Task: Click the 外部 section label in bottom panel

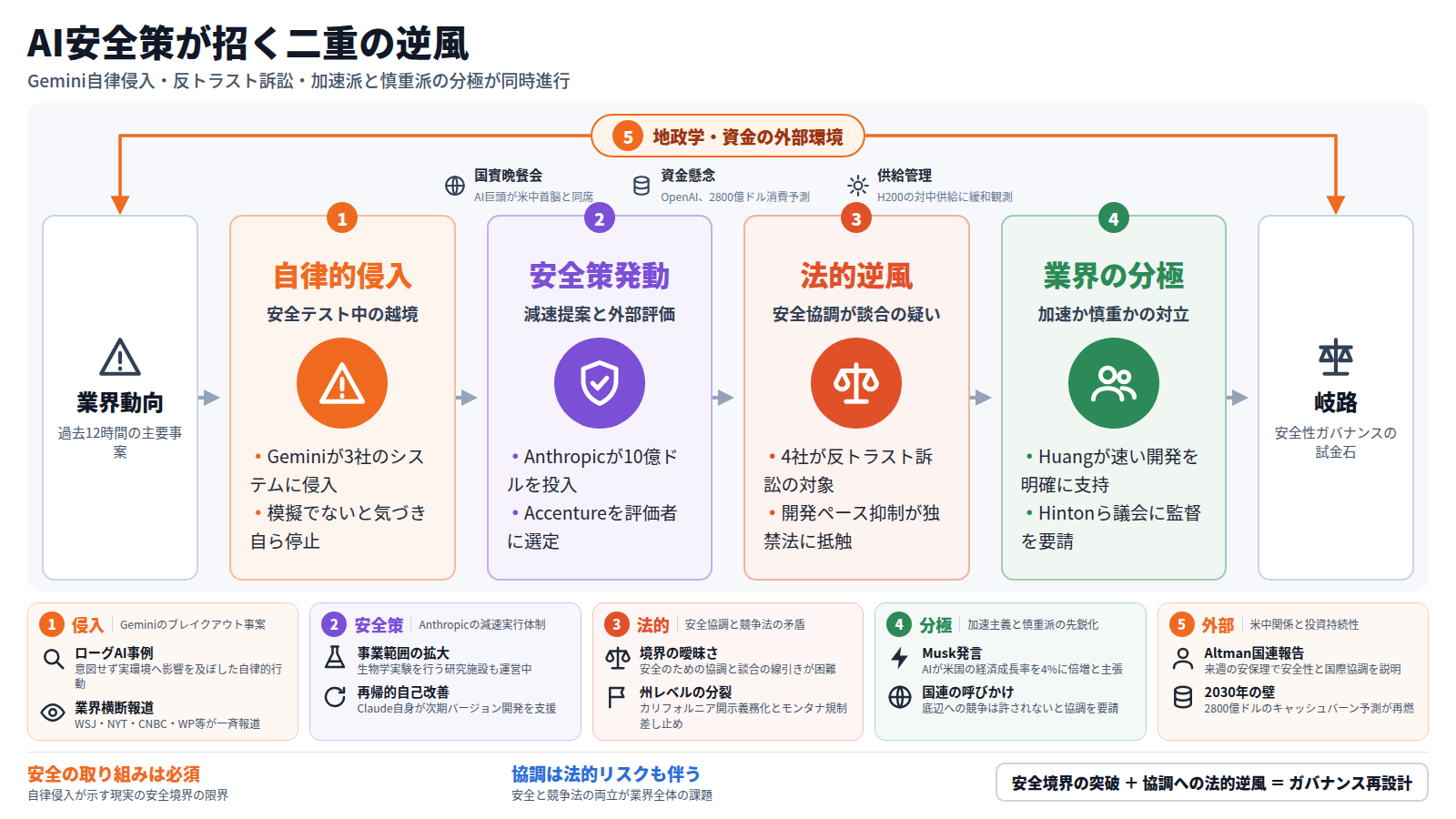Action: [x=1218, y=625]
